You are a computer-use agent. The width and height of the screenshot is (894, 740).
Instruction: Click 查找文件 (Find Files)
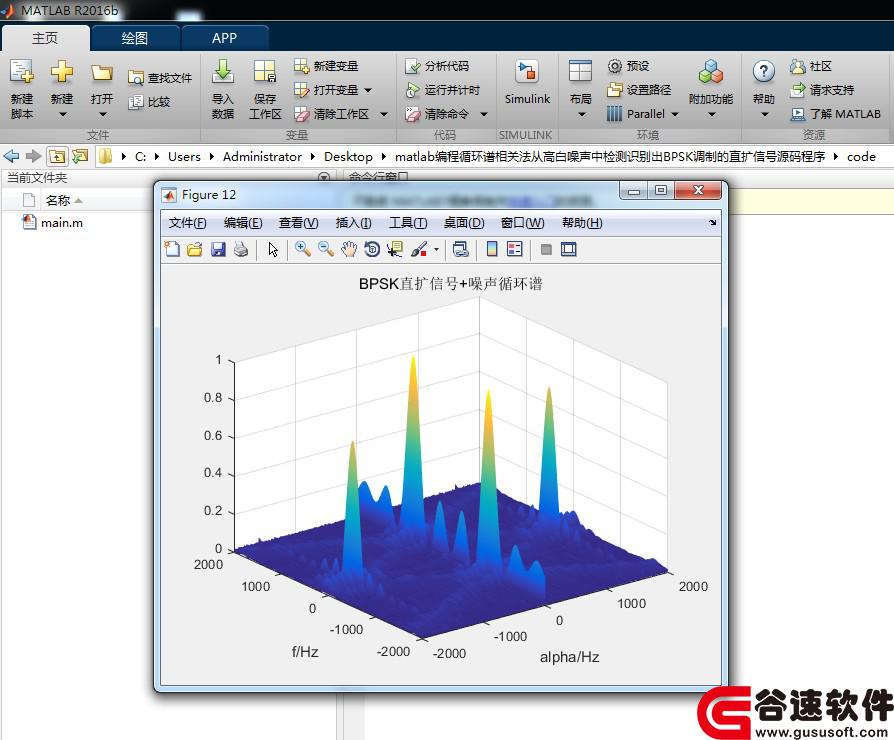tap(160, 78)
